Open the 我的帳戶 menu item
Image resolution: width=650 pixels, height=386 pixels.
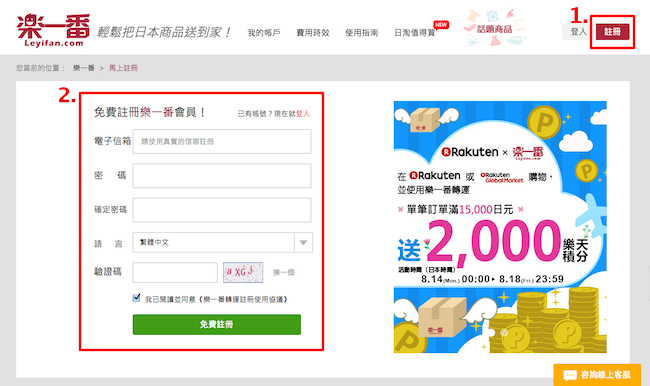coord(264,32)
